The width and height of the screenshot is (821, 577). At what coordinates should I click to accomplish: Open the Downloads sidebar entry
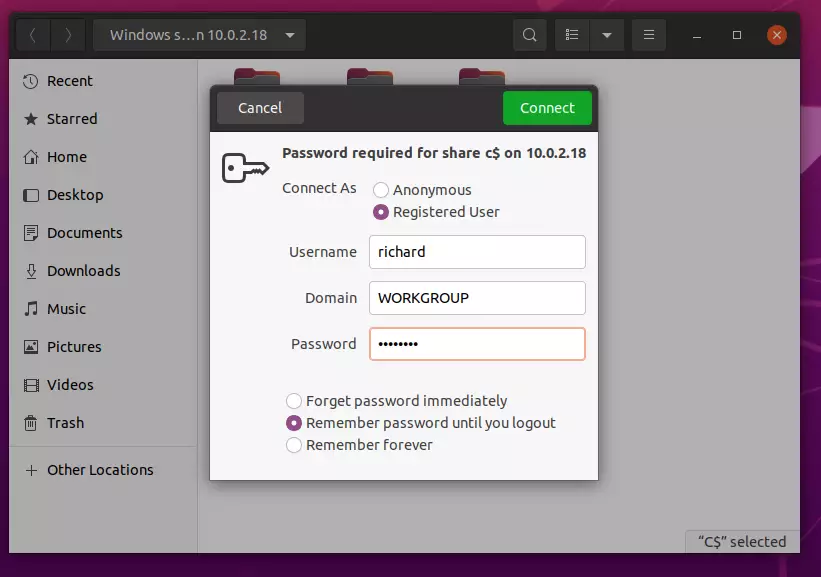(x=103, y=271)
